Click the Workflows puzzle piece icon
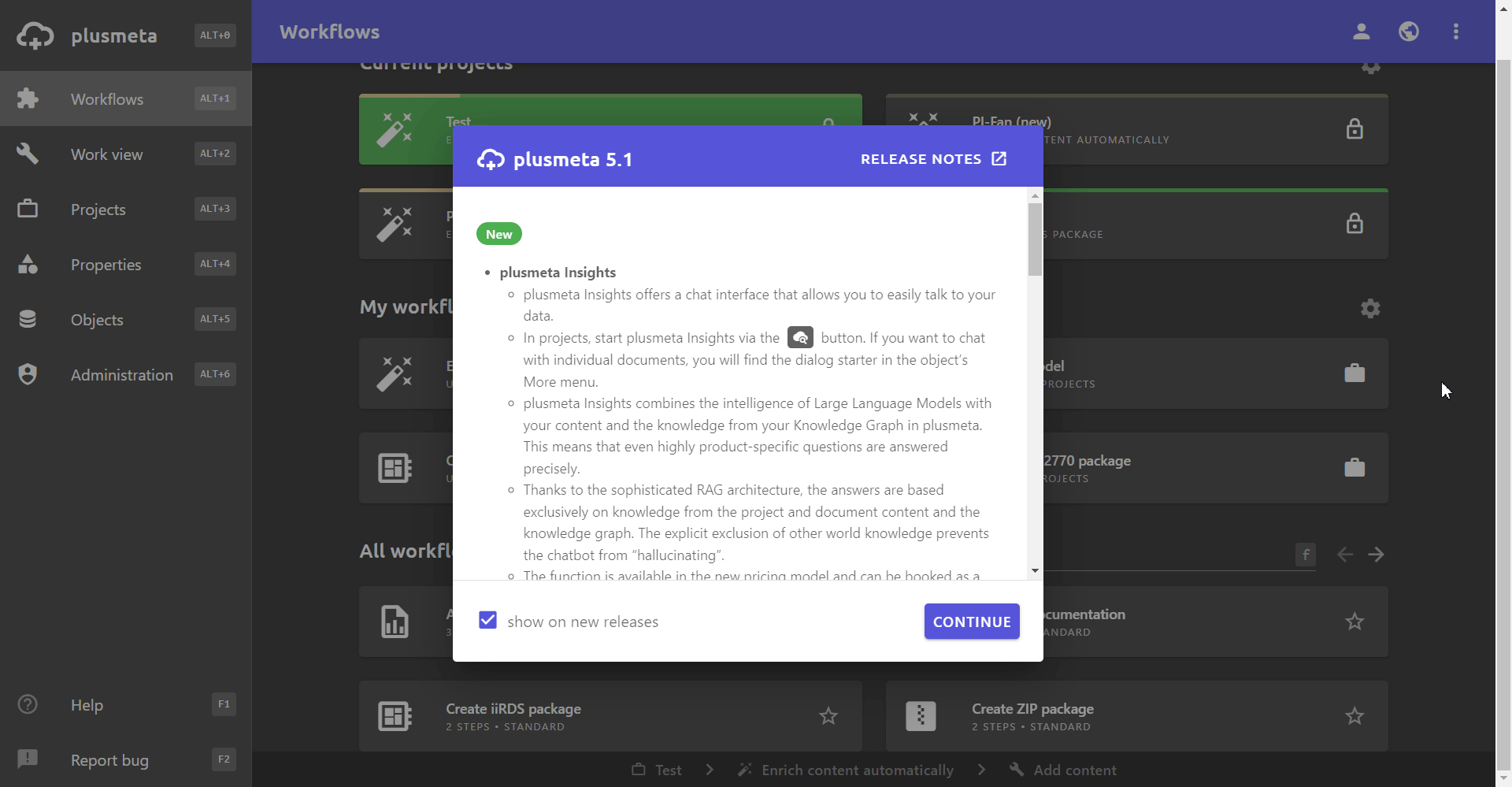The width and height of the screenshot is (1512, 787). 28,98
